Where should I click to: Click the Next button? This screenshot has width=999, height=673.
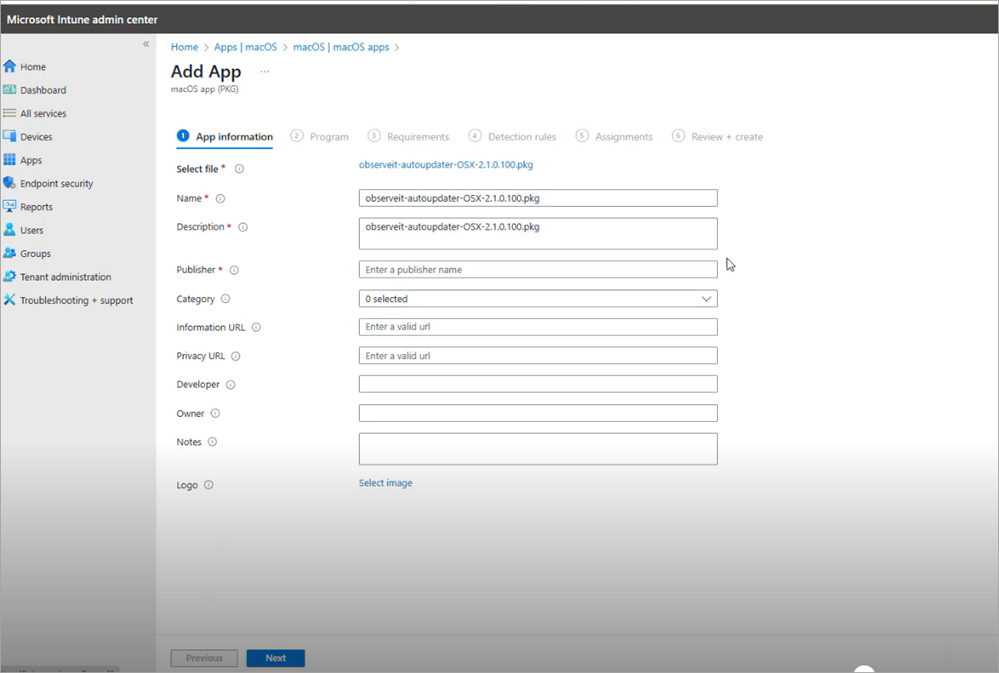pos(276,658)
